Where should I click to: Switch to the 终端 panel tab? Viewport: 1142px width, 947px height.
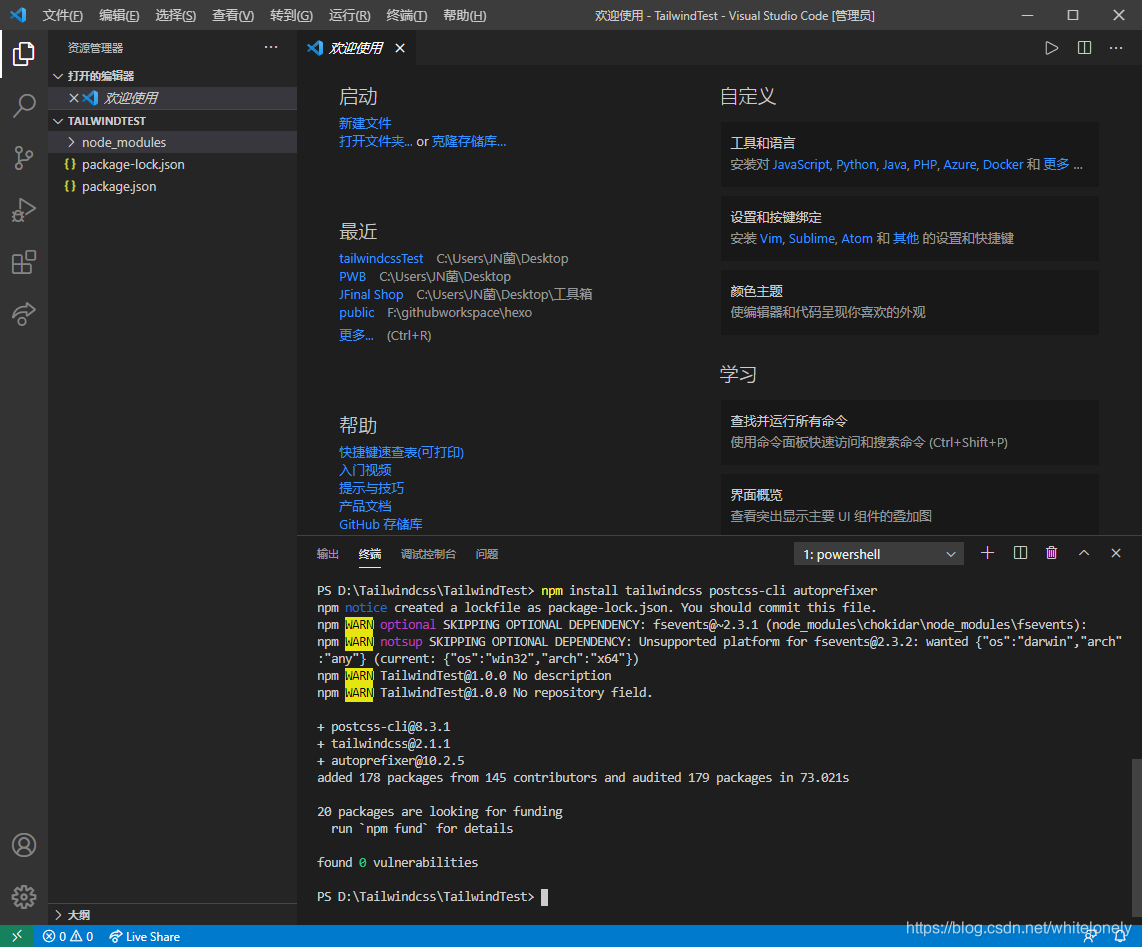click(x=370, y=554)
